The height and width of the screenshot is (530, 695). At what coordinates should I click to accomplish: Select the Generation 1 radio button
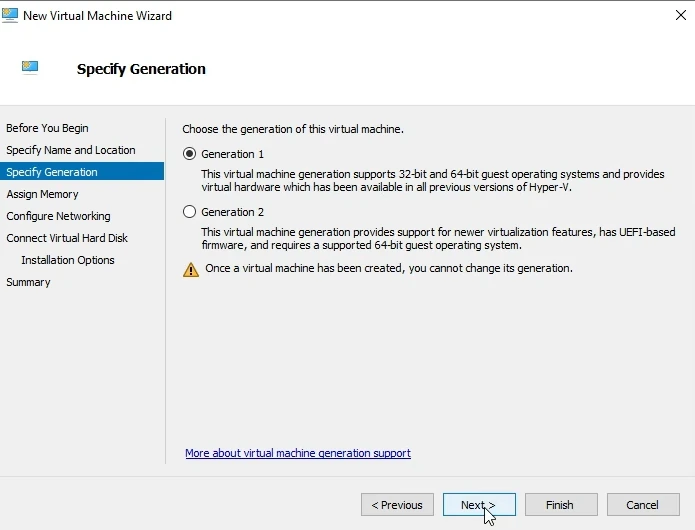189,154
